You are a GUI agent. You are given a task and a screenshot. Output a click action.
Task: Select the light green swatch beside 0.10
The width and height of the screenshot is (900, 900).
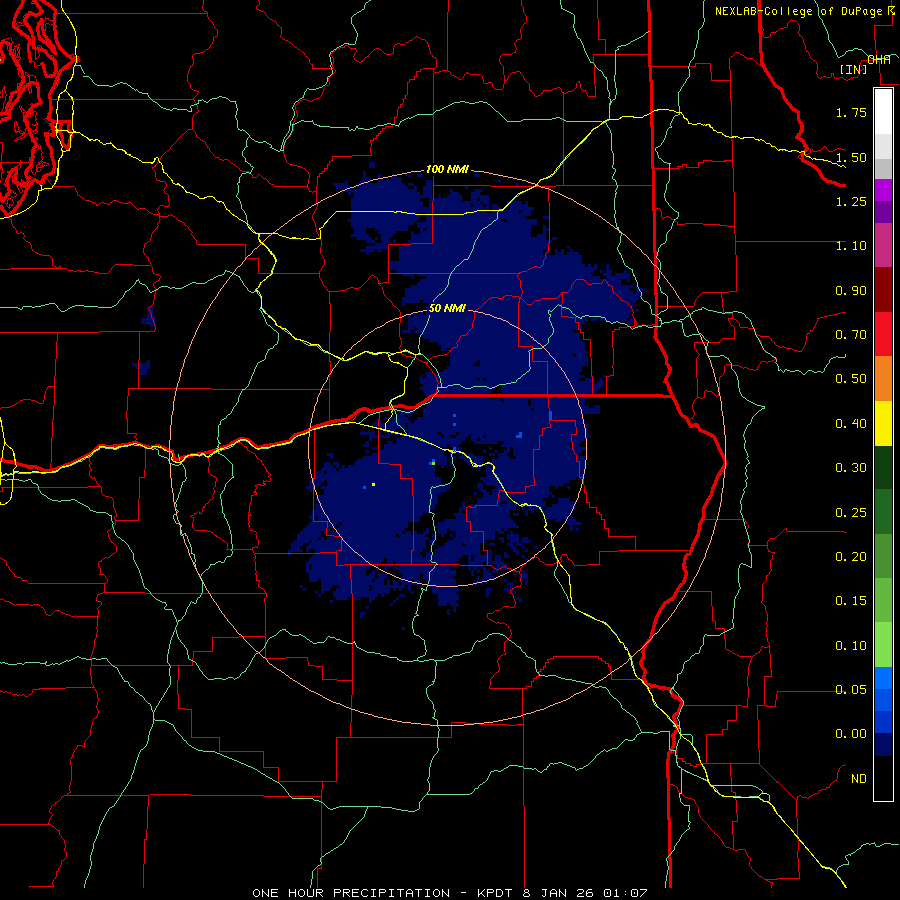click(883, 645)
